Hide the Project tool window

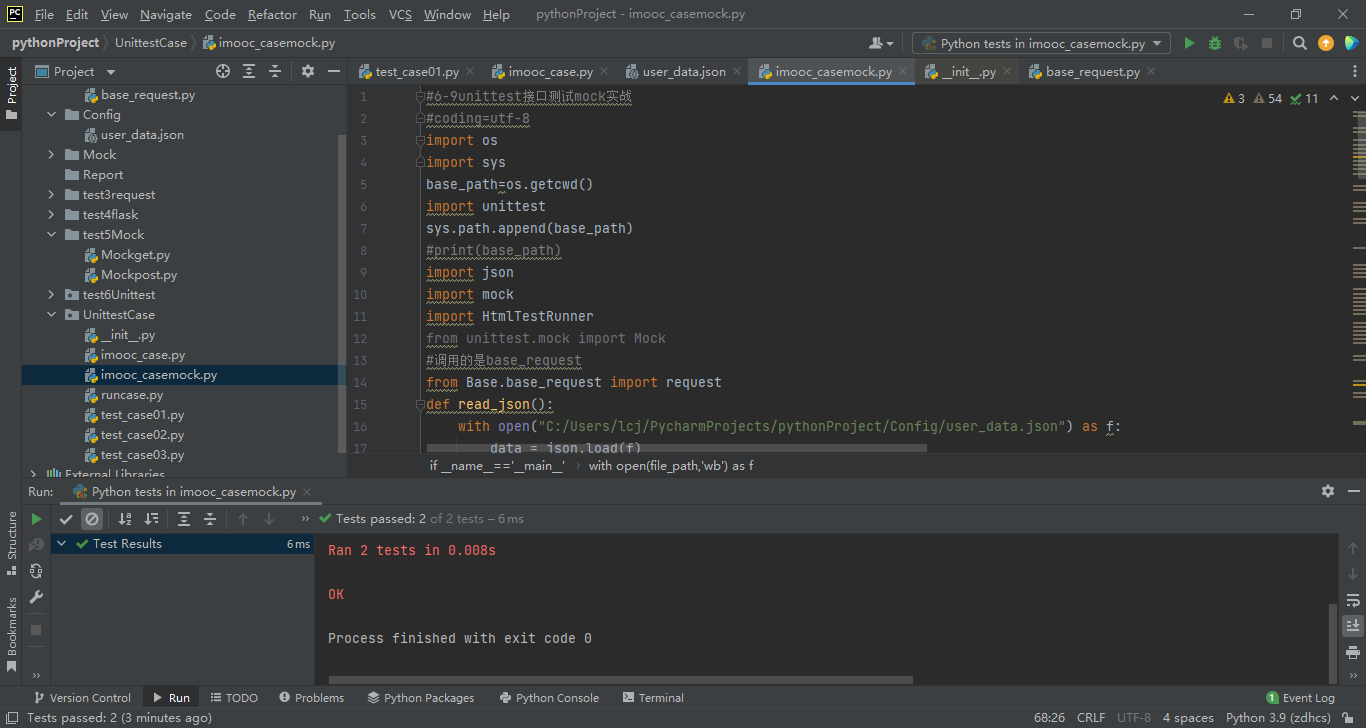click(334, 71)
